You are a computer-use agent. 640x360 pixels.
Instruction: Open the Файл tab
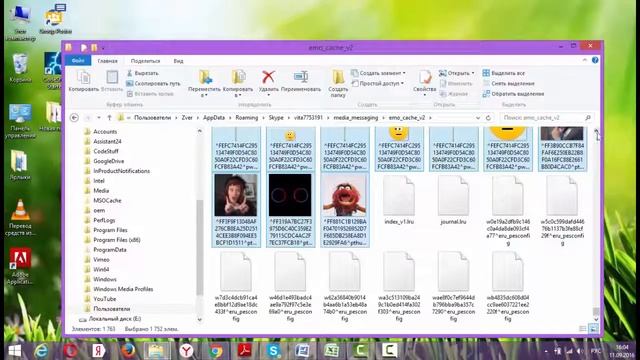click(78, 60)
